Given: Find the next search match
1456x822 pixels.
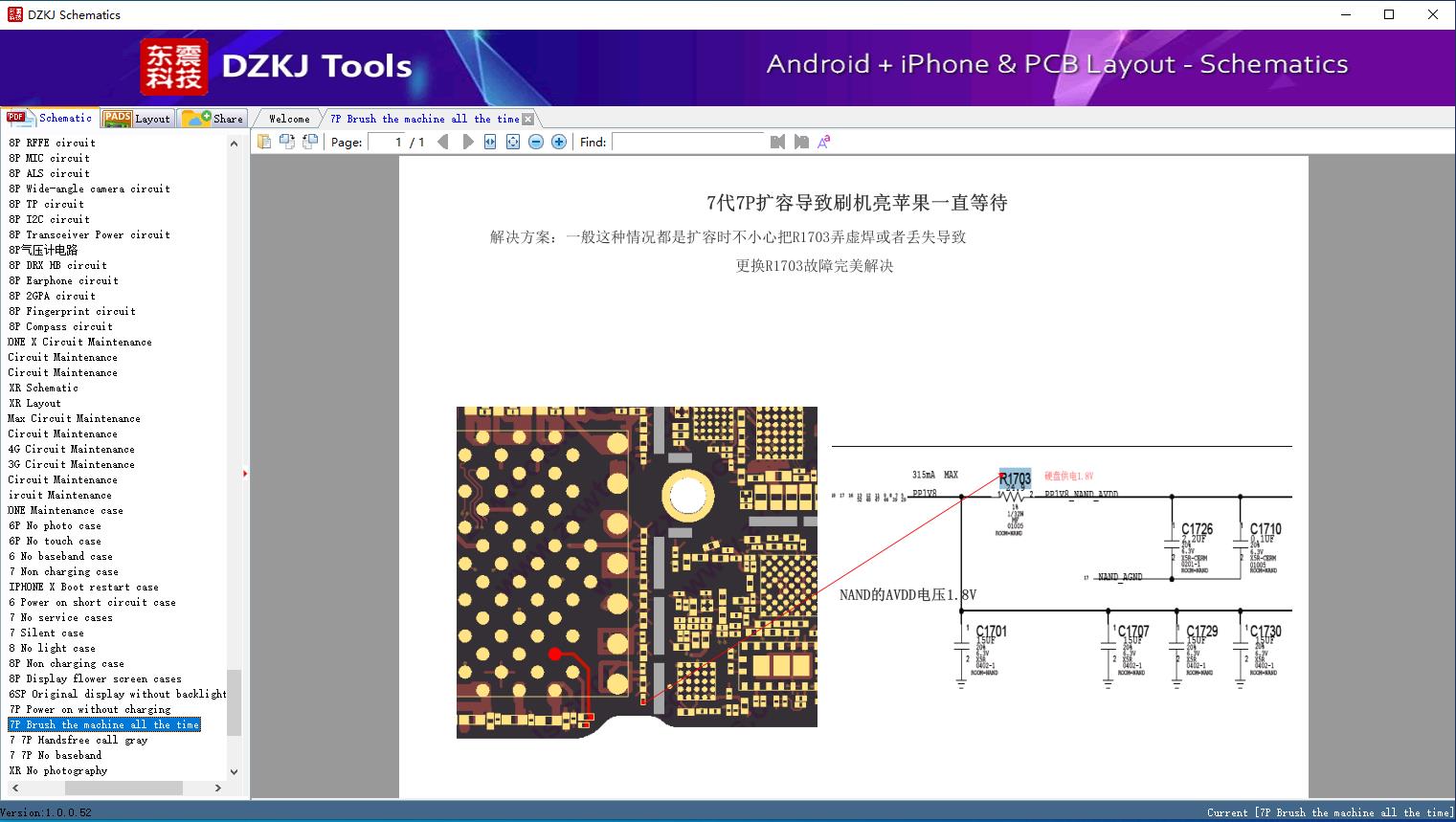Looking at the screenshot, I should click(x=800, y=142).
